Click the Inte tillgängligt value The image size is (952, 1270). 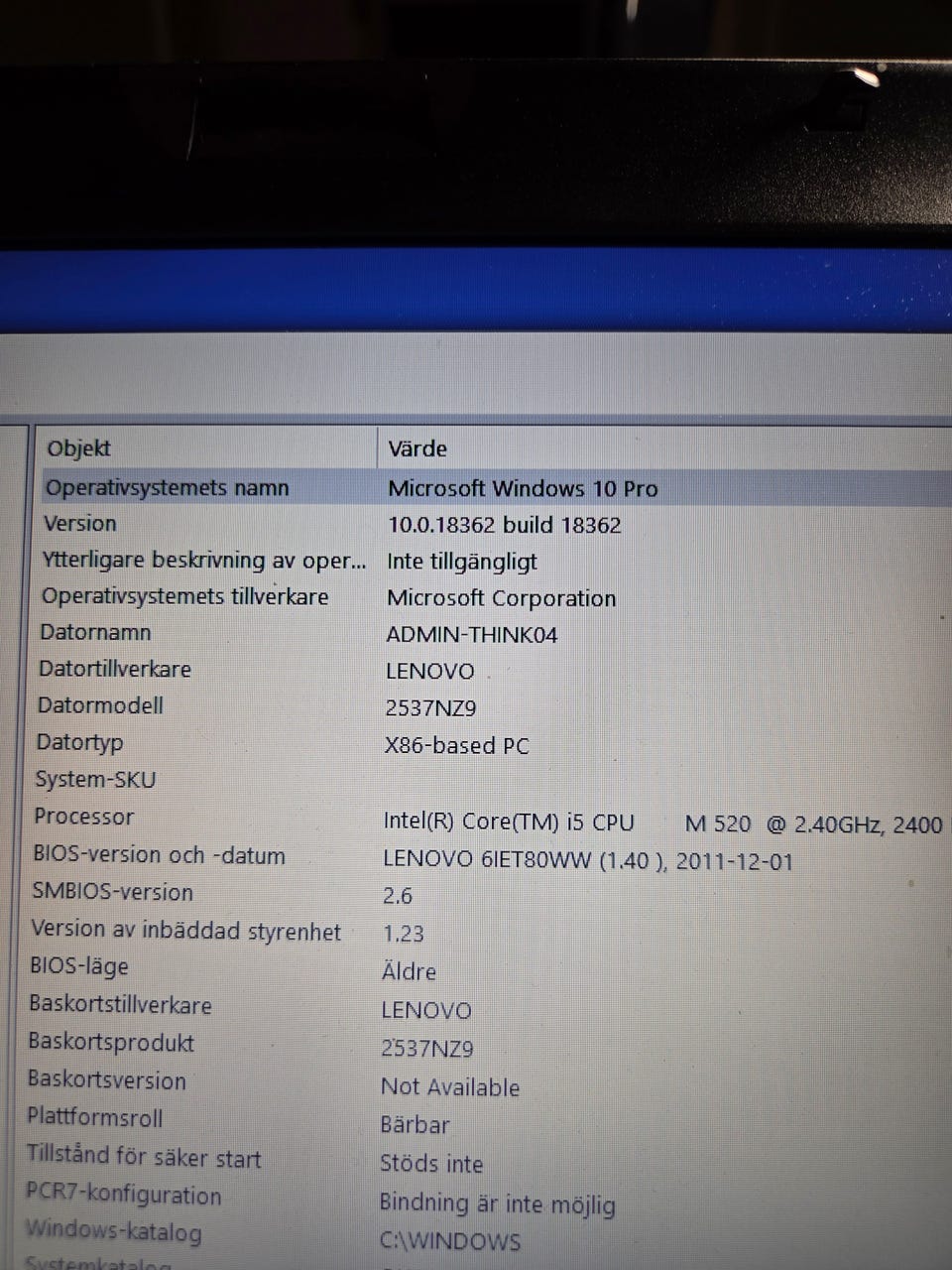point(462,562)
